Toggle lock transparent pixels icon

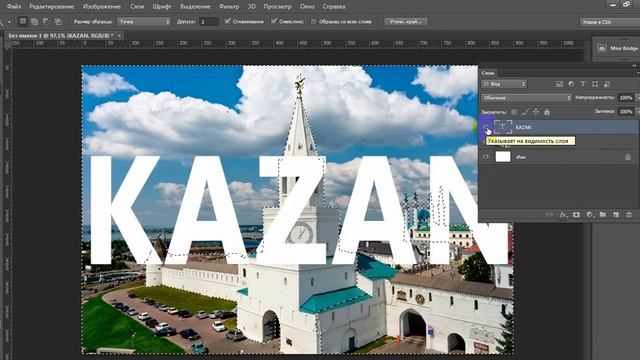tap(514, 112)
